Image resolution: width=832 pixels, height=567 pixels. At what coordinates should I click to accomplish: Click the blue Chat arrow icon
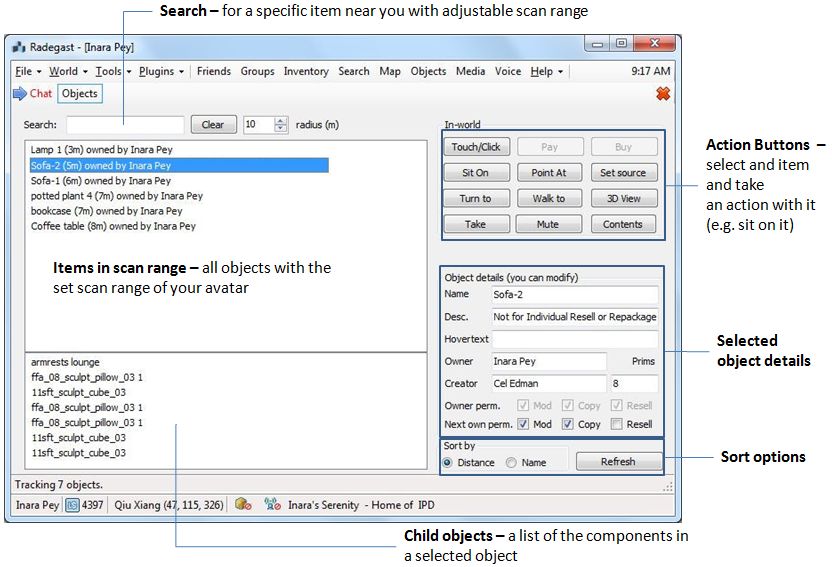tap(20, 94)
